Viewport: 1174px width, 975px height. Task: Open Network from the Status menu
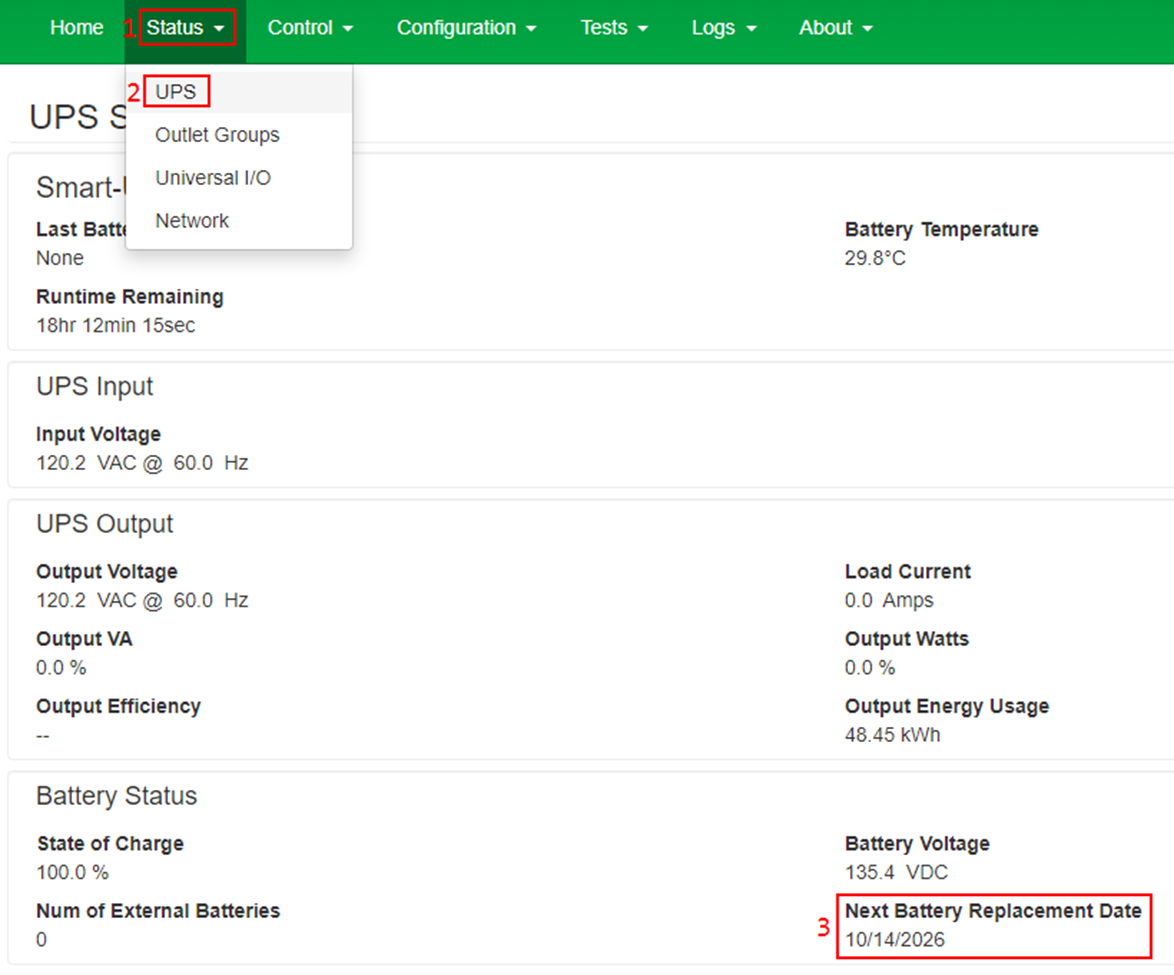coord(238,221)
